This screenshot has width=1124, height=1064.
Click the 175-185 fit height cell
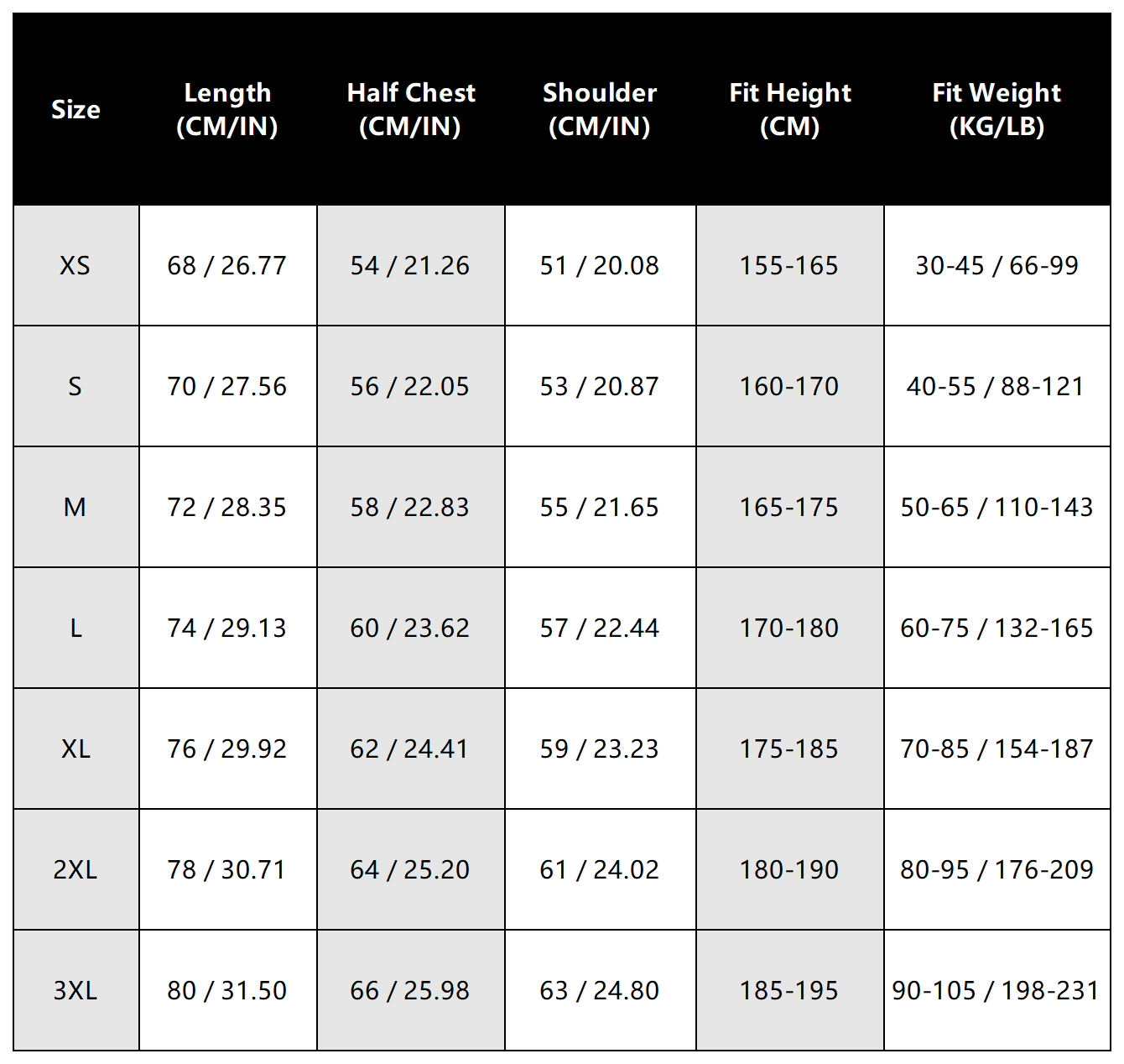(x=789, y=749)
